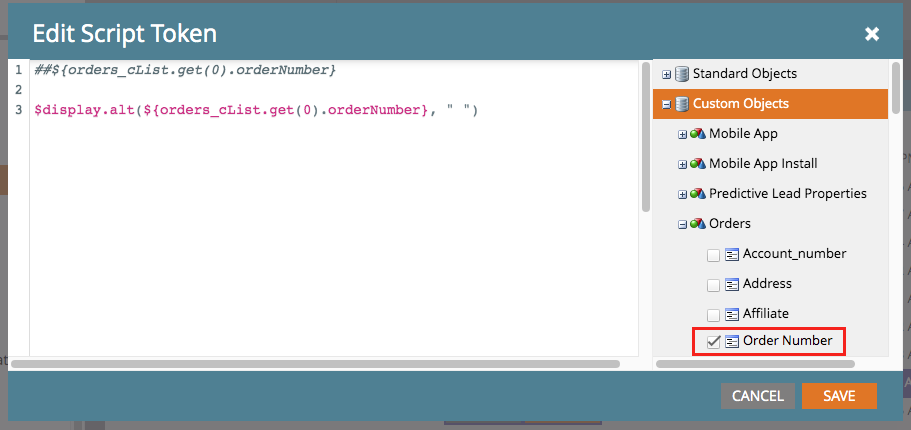
Task: Close the Edit Script Token dialog
Action: click(x=871, y=34)
